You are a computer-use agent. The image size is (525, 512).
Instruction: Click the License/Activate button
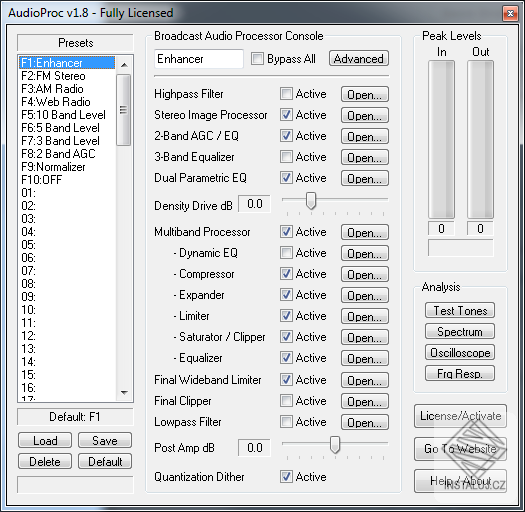[460, 416]
